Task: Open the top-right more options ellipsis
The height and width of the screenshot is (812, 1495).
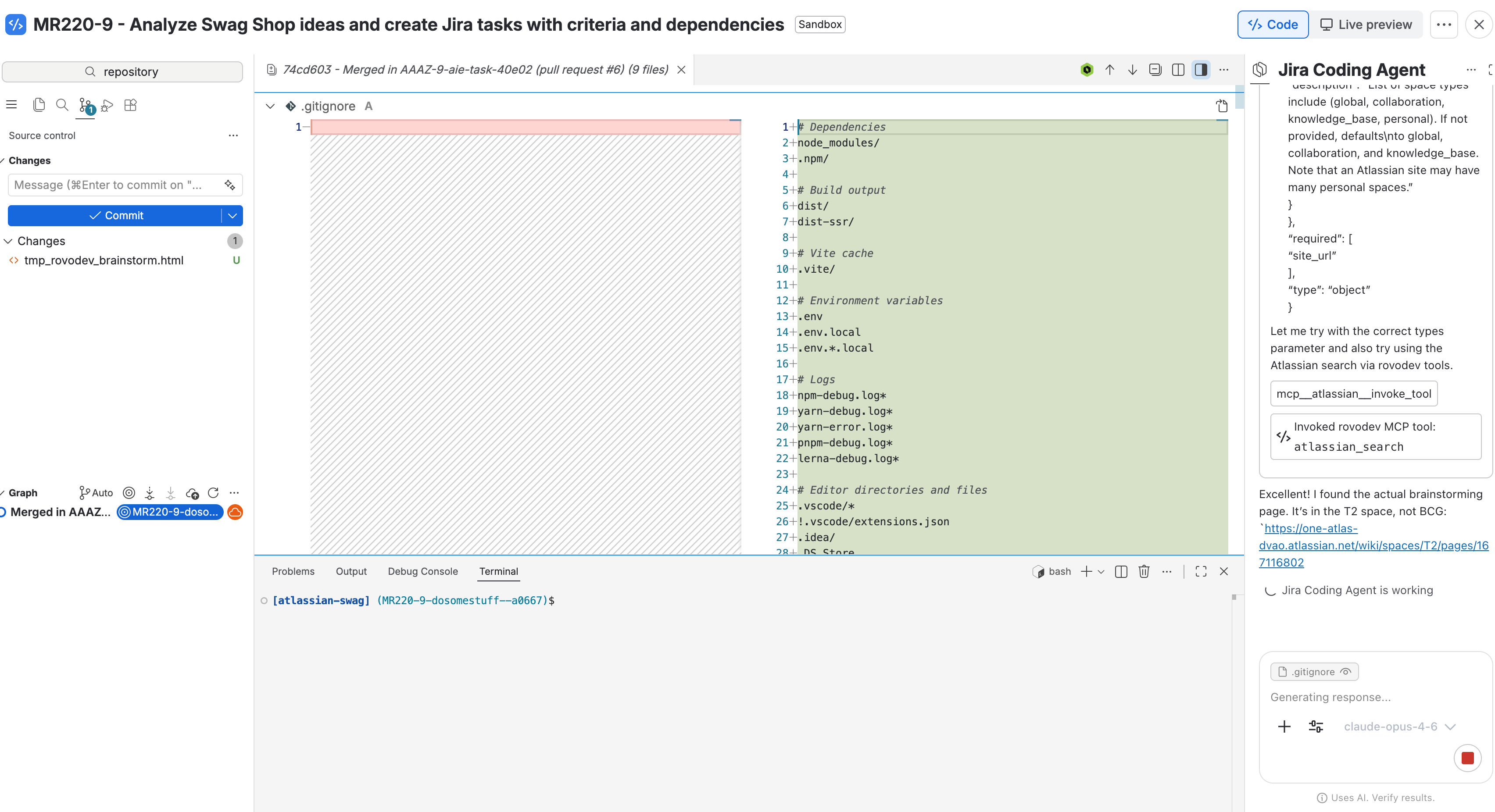Action: 1444,25
